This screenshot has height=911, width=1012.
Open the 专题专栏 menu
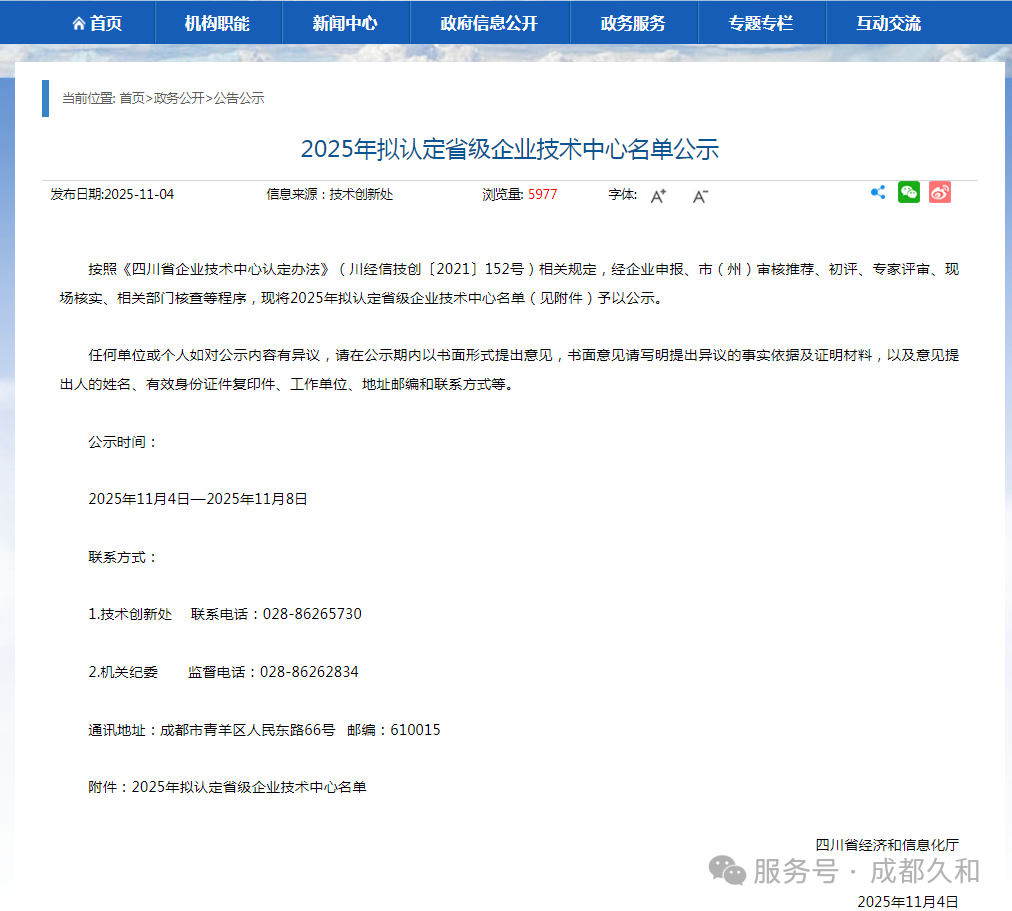[x=761, y=22]
